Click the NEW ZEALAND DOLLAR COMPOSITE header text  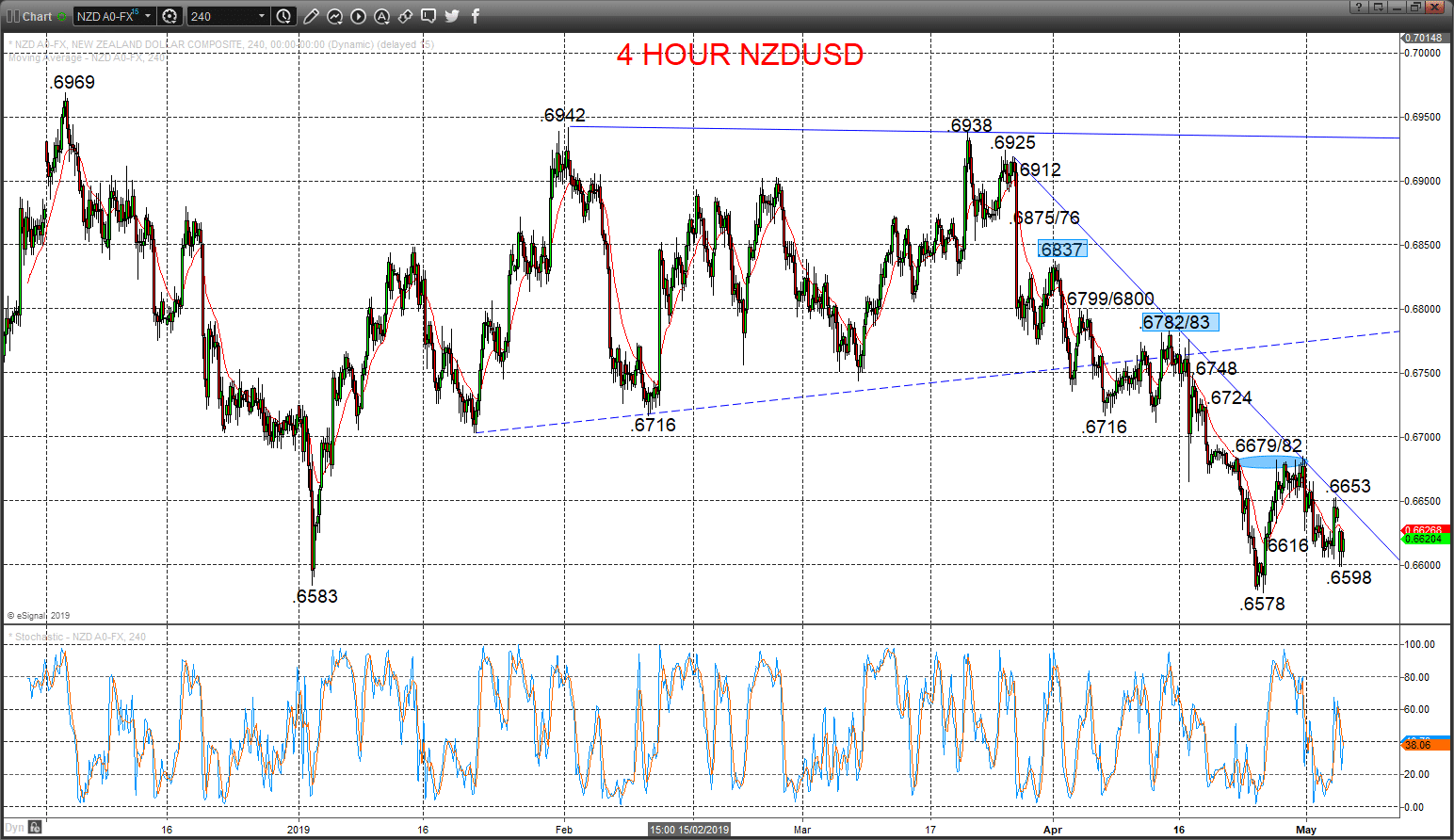[x=156, y=44]
